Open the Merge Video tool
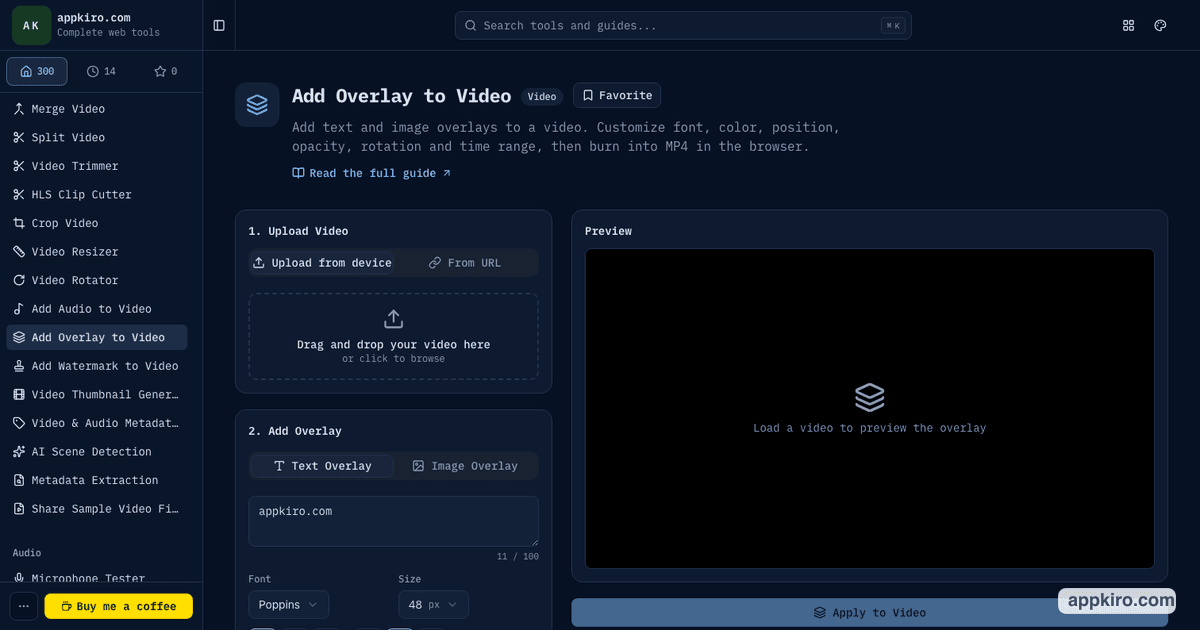 pyautogui.click(x=96, y=109)
